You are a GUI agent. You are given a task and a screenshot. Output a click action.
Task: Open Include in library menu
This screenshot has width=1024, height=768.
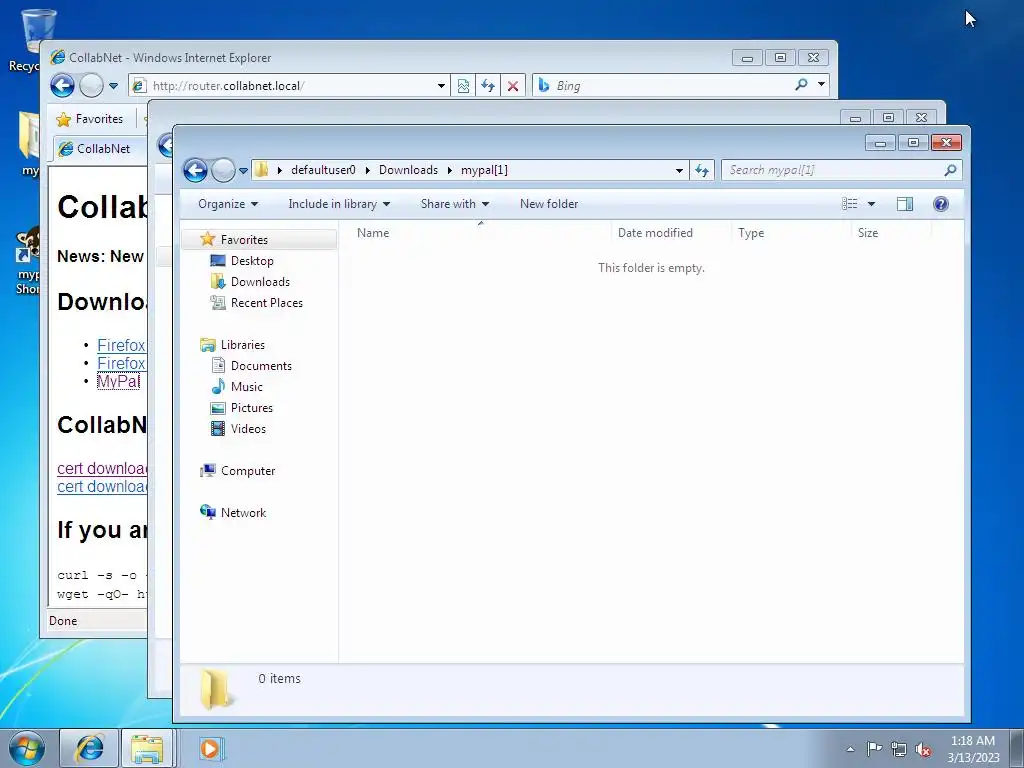coord(339,204)
